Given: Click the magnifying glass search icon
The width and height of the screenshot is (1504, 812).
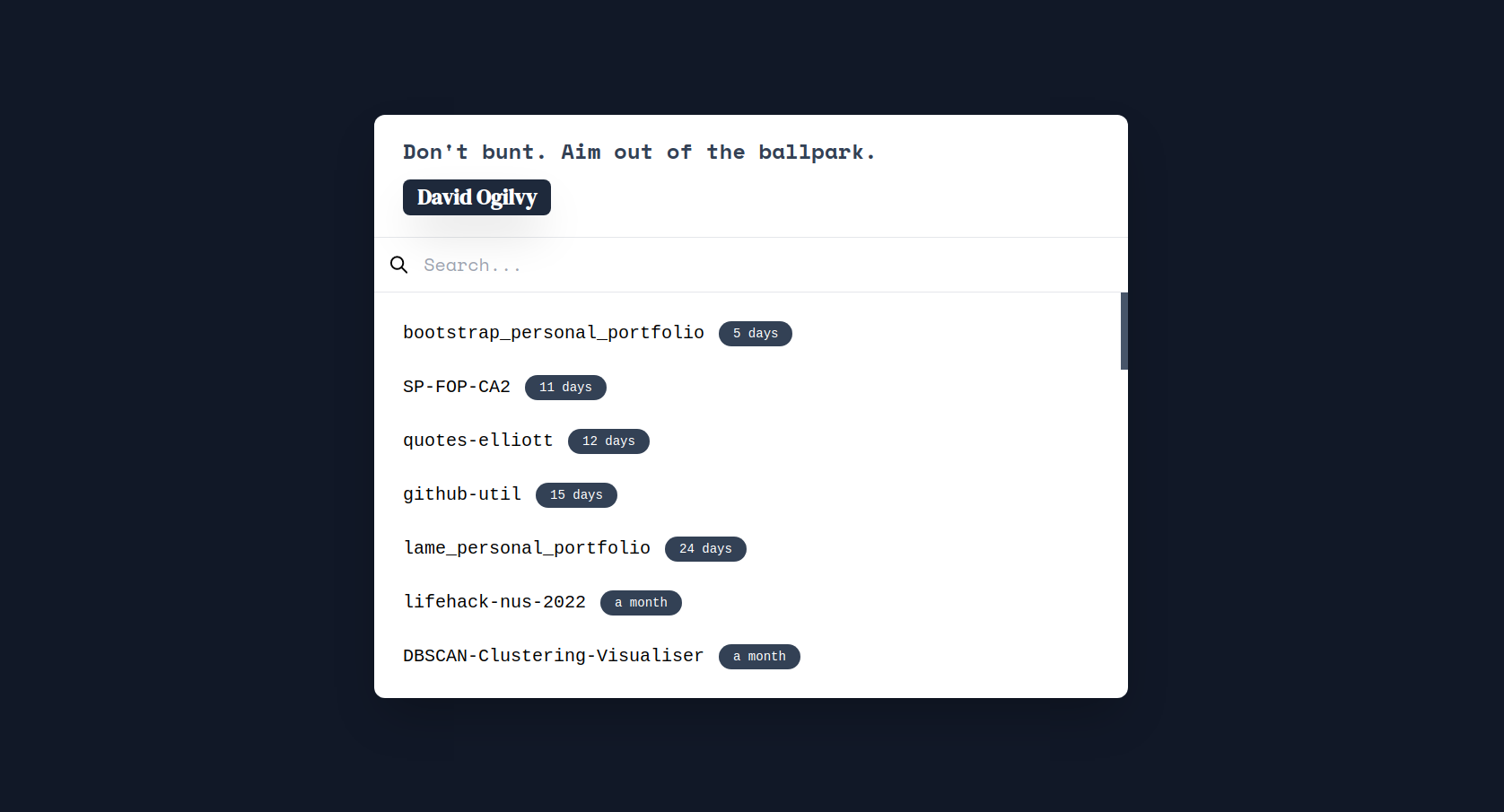Looking at the screenshot, I should [x=399, y=265].
